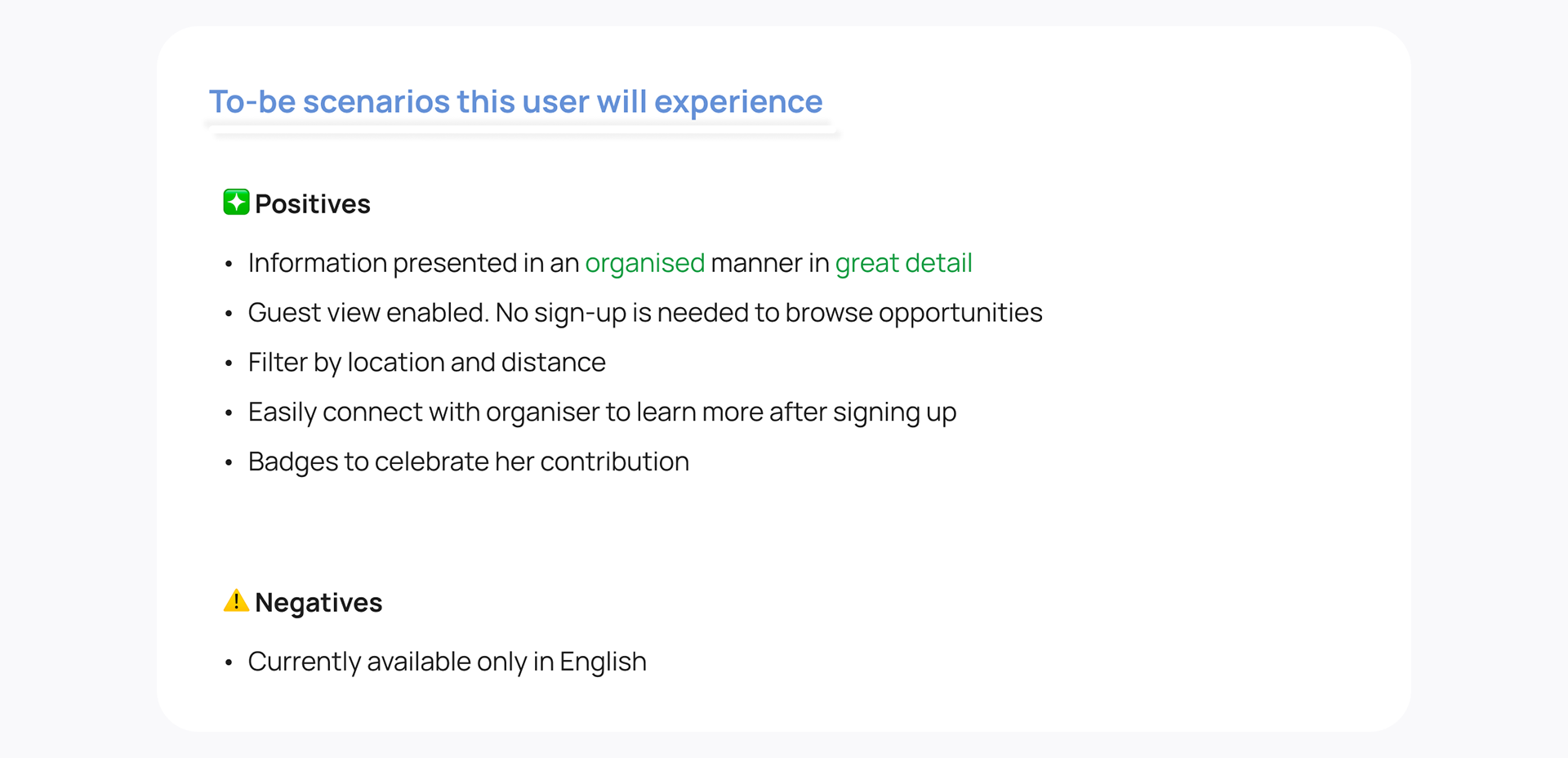Click the 'Currently available only in English' text
The width and height of the screenshot is (1568, 758).
447,662
